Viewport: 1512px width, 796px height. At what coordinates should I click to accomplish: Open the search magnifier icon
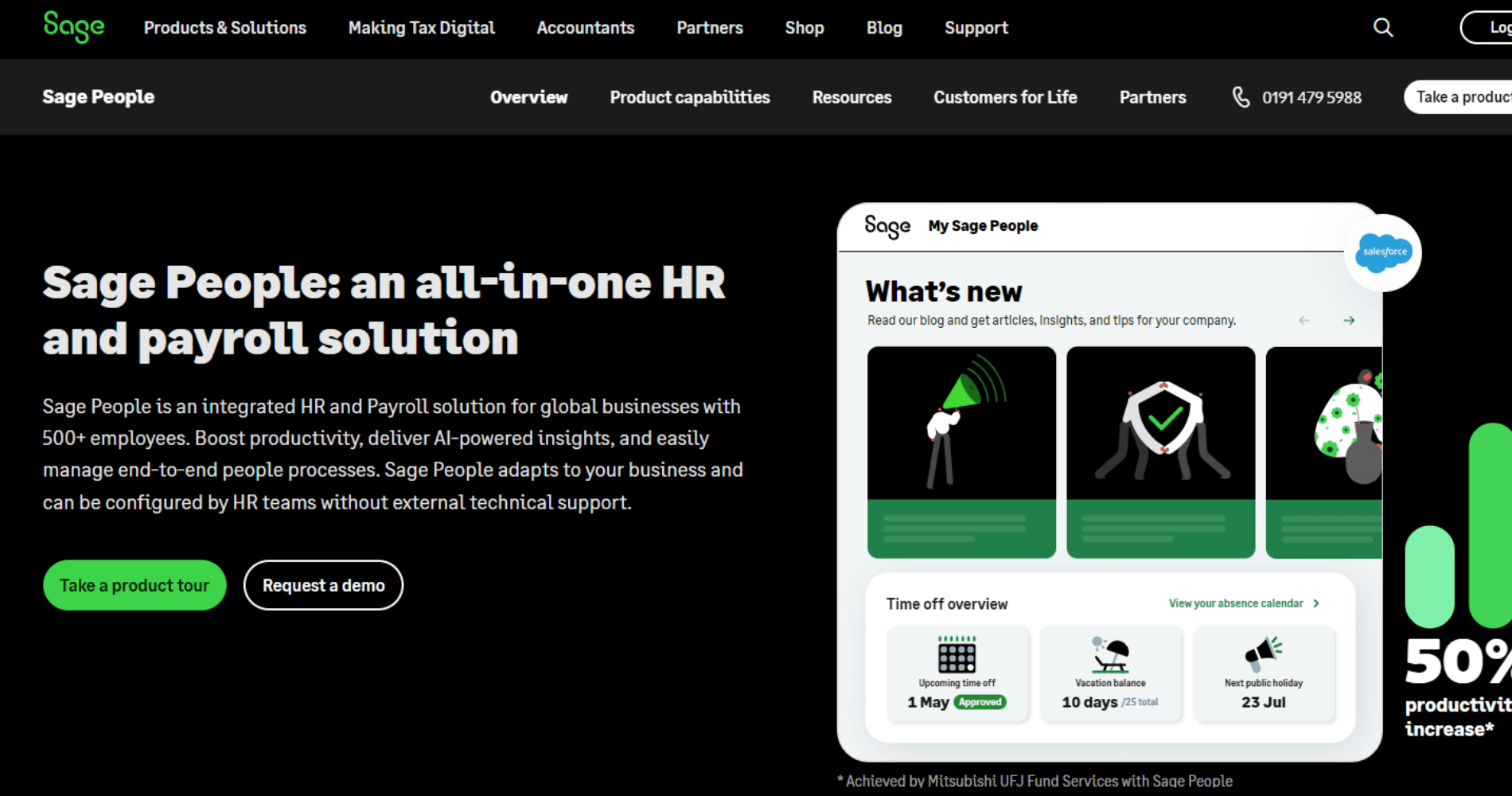(x=1383, y=28)
